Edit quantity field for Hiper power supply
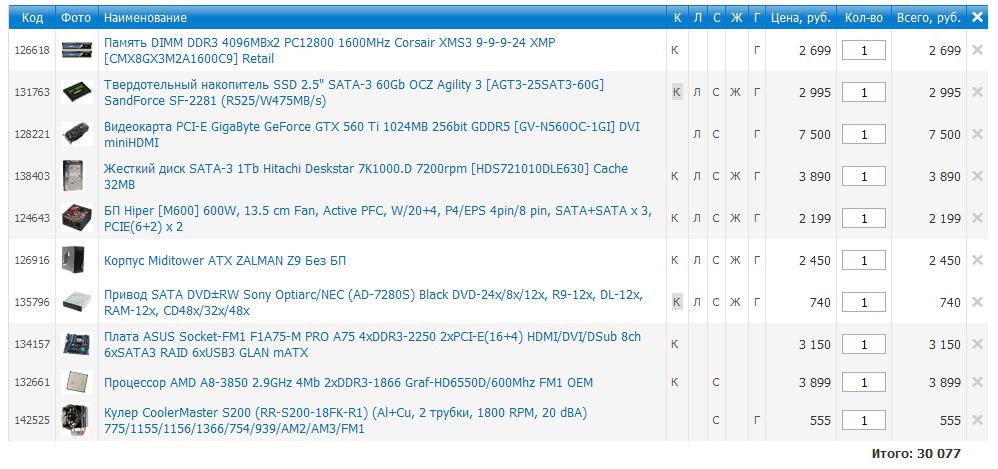This screenshot has height=469, width=998. coord(864,218)
